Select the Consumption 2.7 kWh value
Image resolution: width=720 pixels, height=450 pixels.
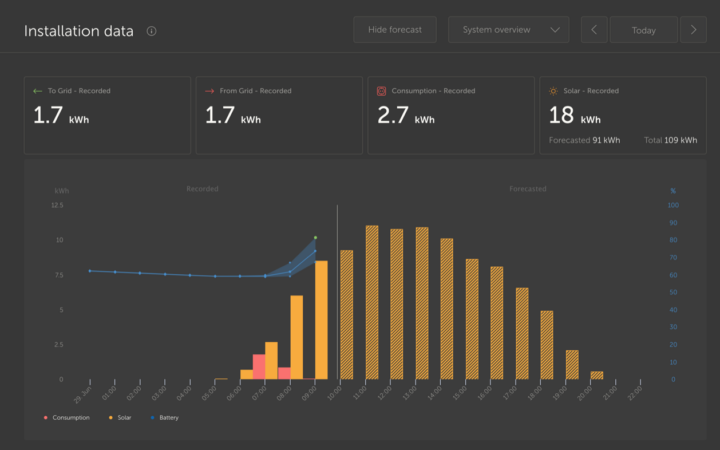click(406, 115)
